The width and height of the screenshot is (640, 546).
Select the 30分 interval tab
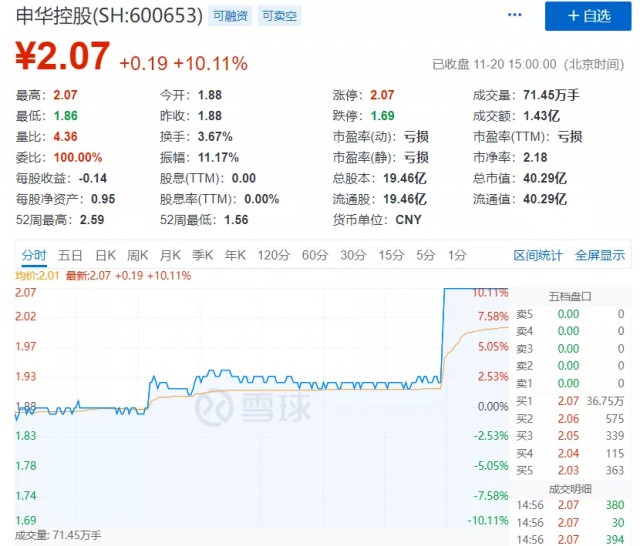(353, 255)
